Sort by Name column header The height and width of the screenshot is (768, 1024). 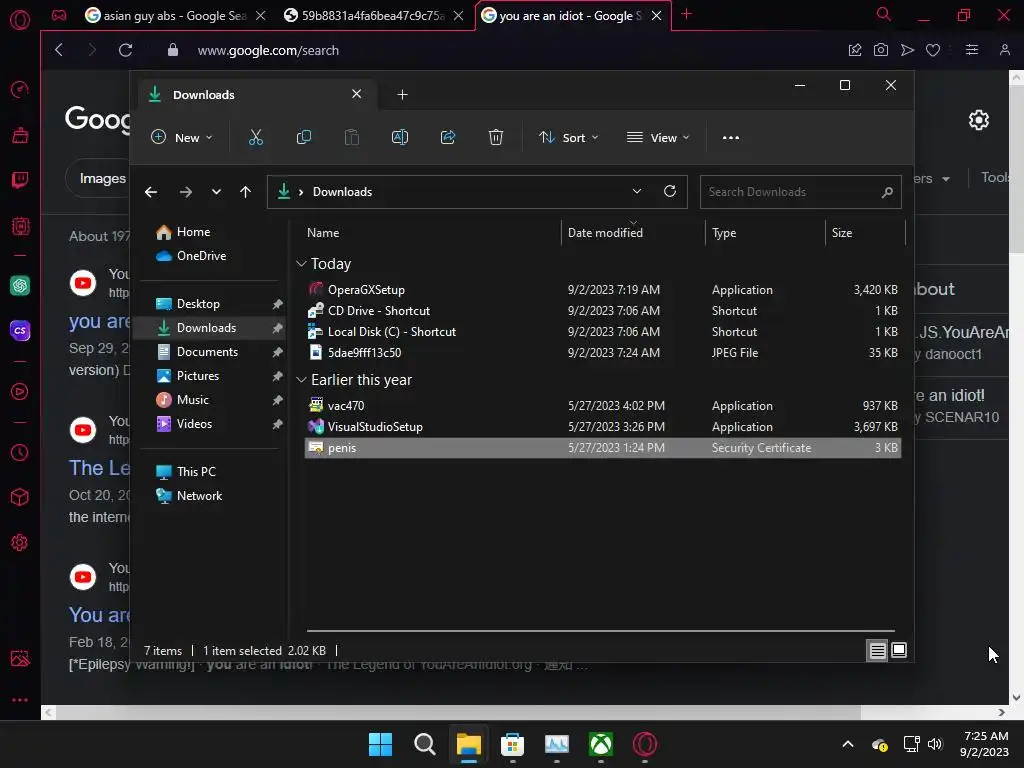pyautogui.click(x=432, y=232)
